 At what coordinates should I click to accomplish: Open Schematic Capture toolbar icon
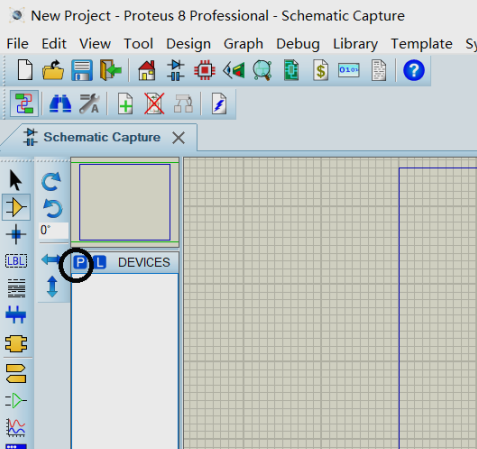(176, 70)
